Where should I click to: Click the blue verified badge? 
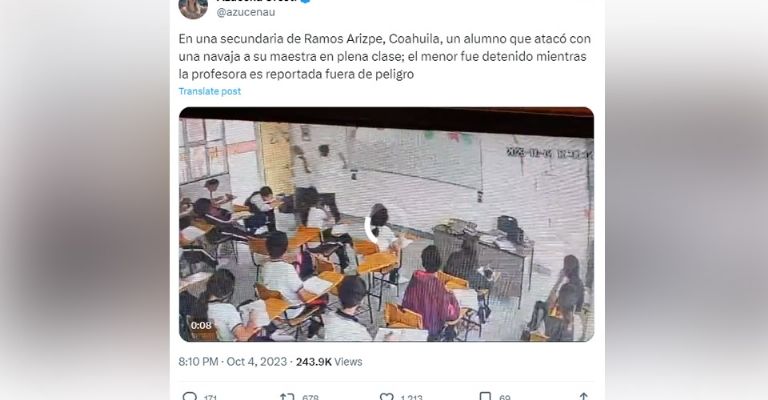tap(306, 1)
